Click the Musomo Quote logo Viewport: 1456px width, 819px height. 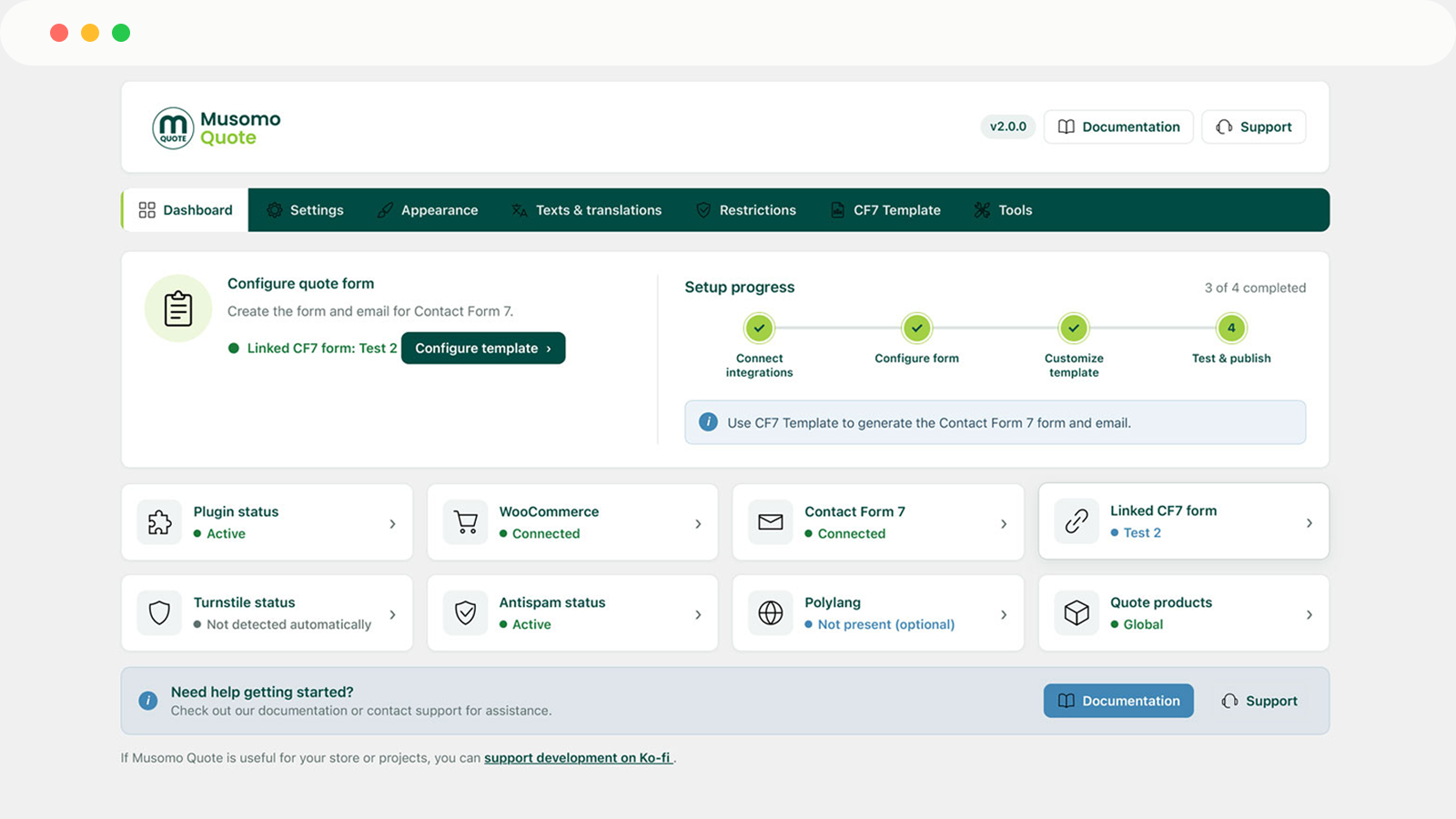tap(217, 128)
